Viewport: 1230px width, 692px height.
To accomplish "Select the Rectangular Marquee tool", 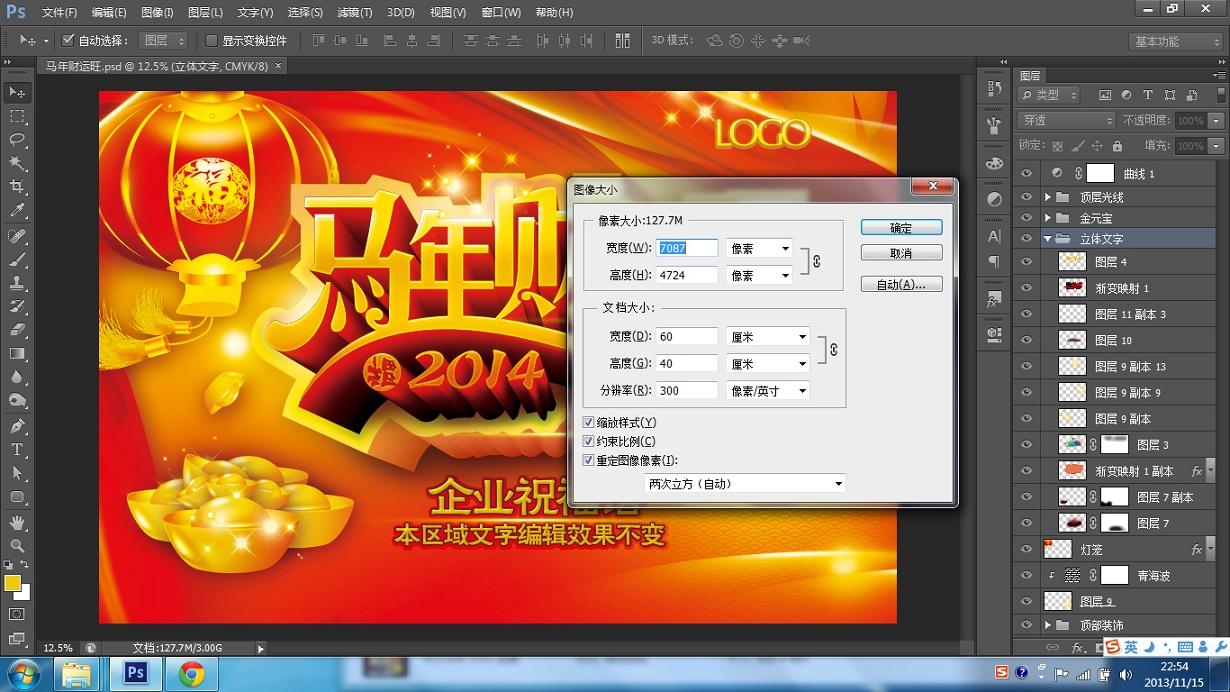I will click(x=17, y=116).
